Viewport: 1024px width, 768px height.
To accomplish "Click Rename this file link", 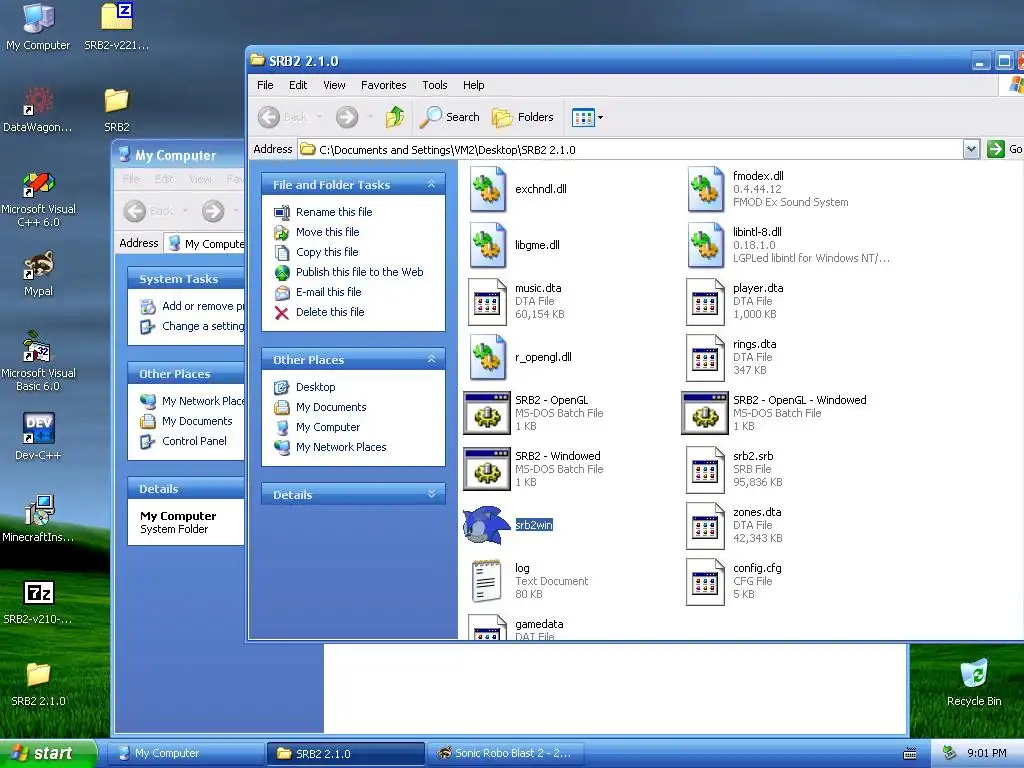I will [x=334, y=212].
